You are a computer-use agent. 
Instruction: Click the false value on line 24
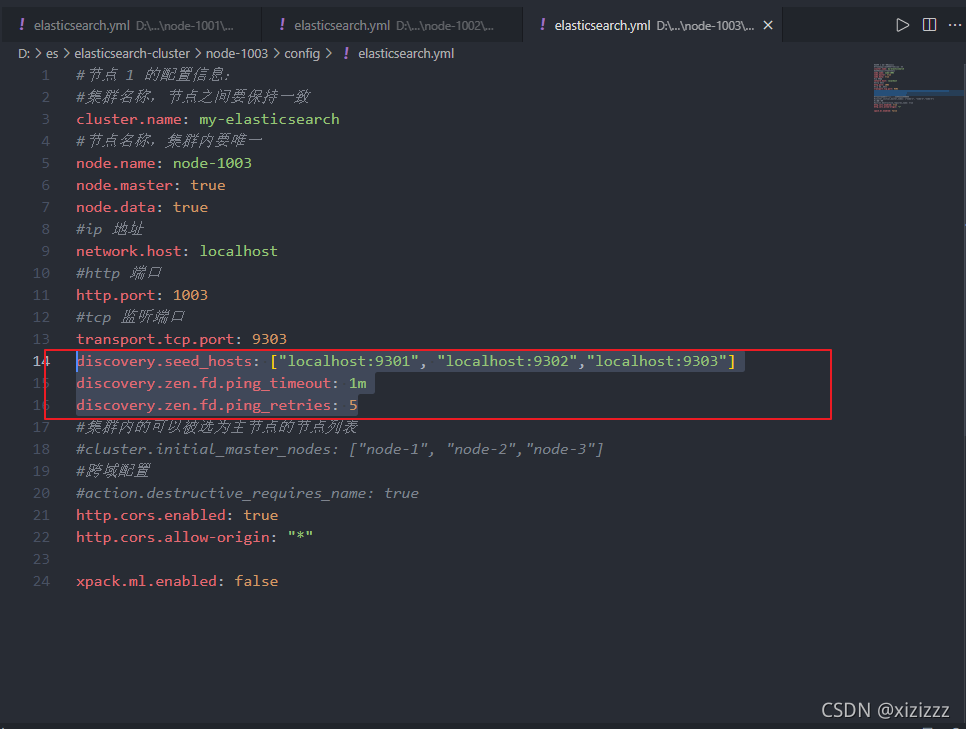point(256,581)
